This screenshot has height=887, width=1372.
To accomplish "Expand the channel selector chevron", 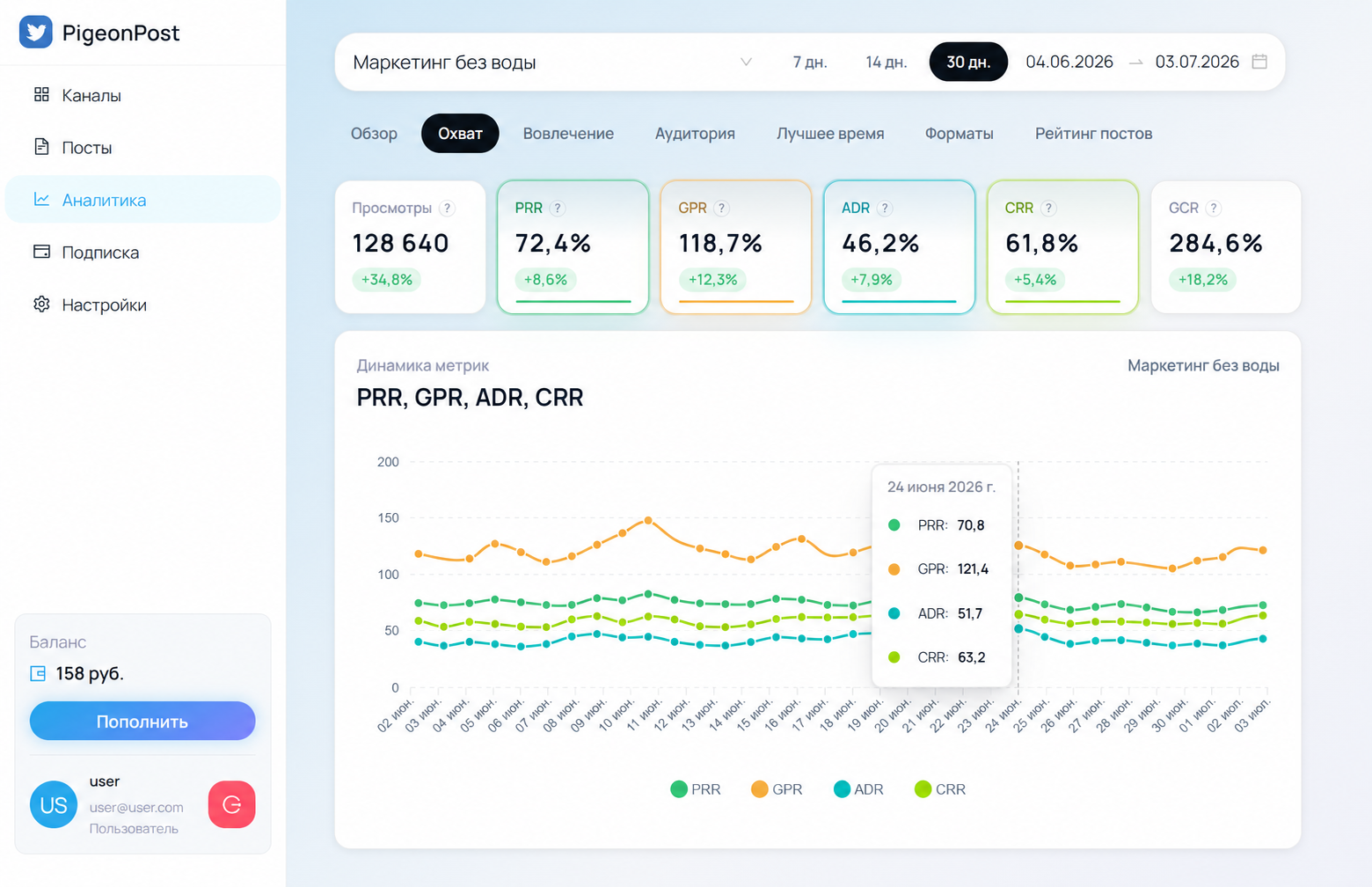I will point(746,62).
